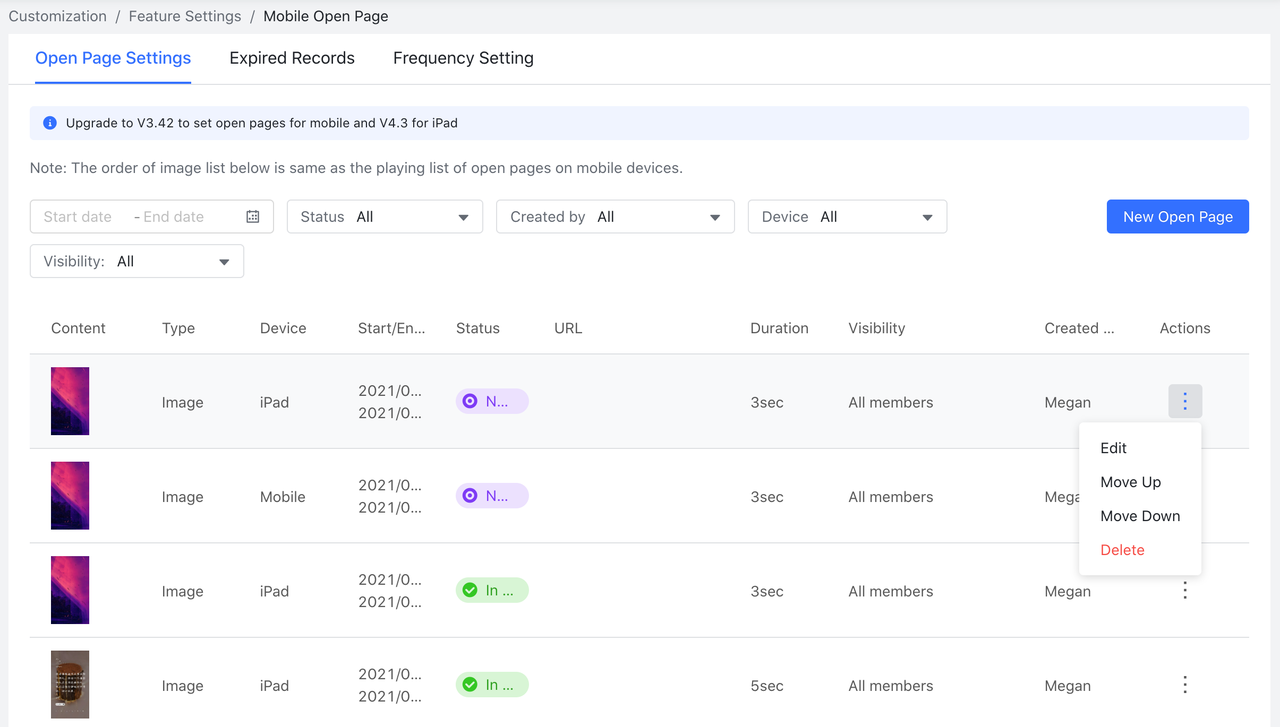Screen dimensions: 1280x727
Task: Open the three-dot actions icon on the third row
Action: [1185, 590]
